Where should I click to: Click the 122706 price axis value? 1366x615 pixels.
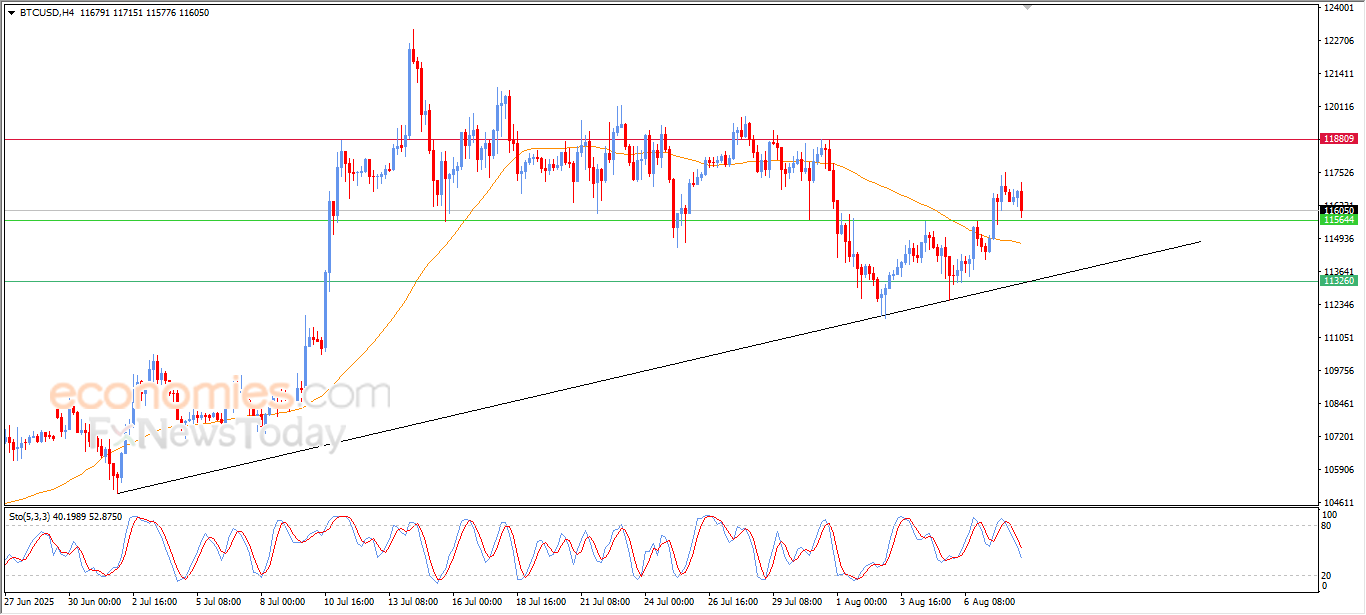click(x=1338, y=41)
